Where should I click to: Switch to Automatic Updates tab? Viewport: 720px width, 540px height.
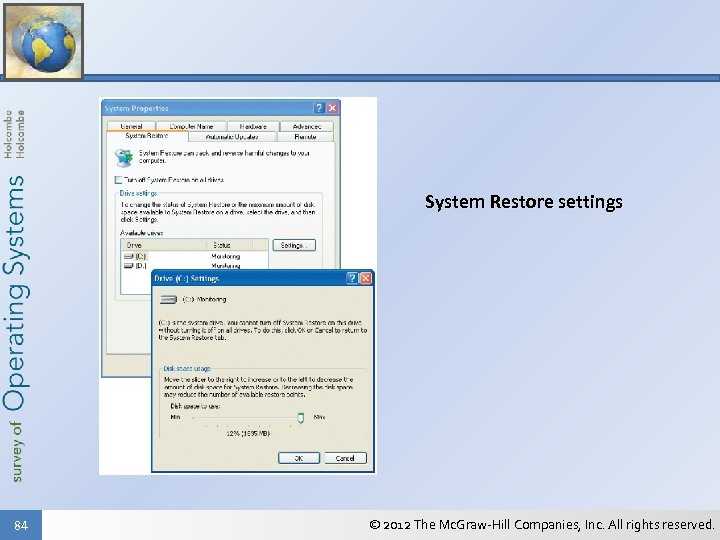(x=232, y=137)
